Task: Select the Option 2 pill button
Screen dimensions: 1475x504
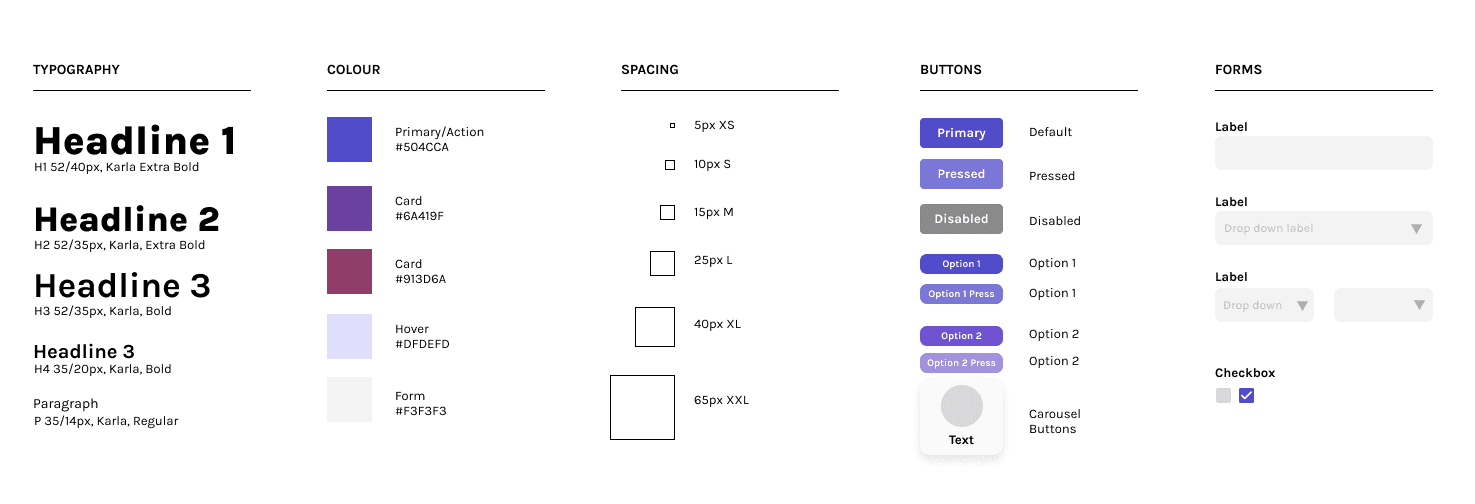Action: tap(961, 336)
